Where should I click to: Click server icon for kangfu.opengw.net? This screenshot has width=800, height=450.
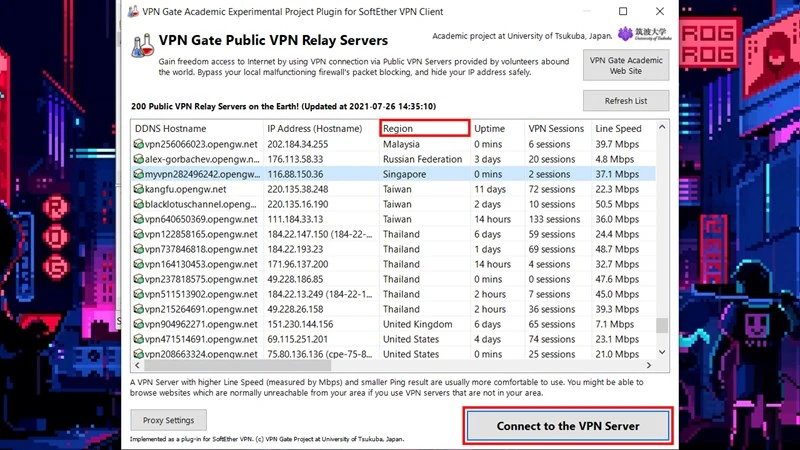[138, 189]
